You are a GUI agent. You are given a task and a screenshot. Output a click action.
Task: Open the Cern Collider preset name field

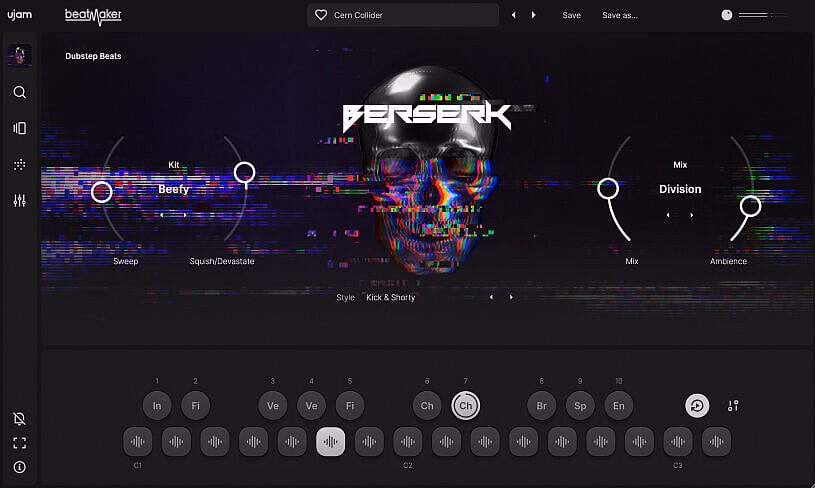pos(403,15)
